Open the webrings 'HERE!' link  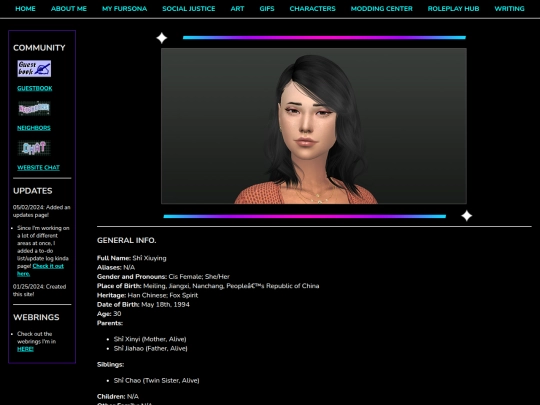pyautogui.click(x=25, y=349)
